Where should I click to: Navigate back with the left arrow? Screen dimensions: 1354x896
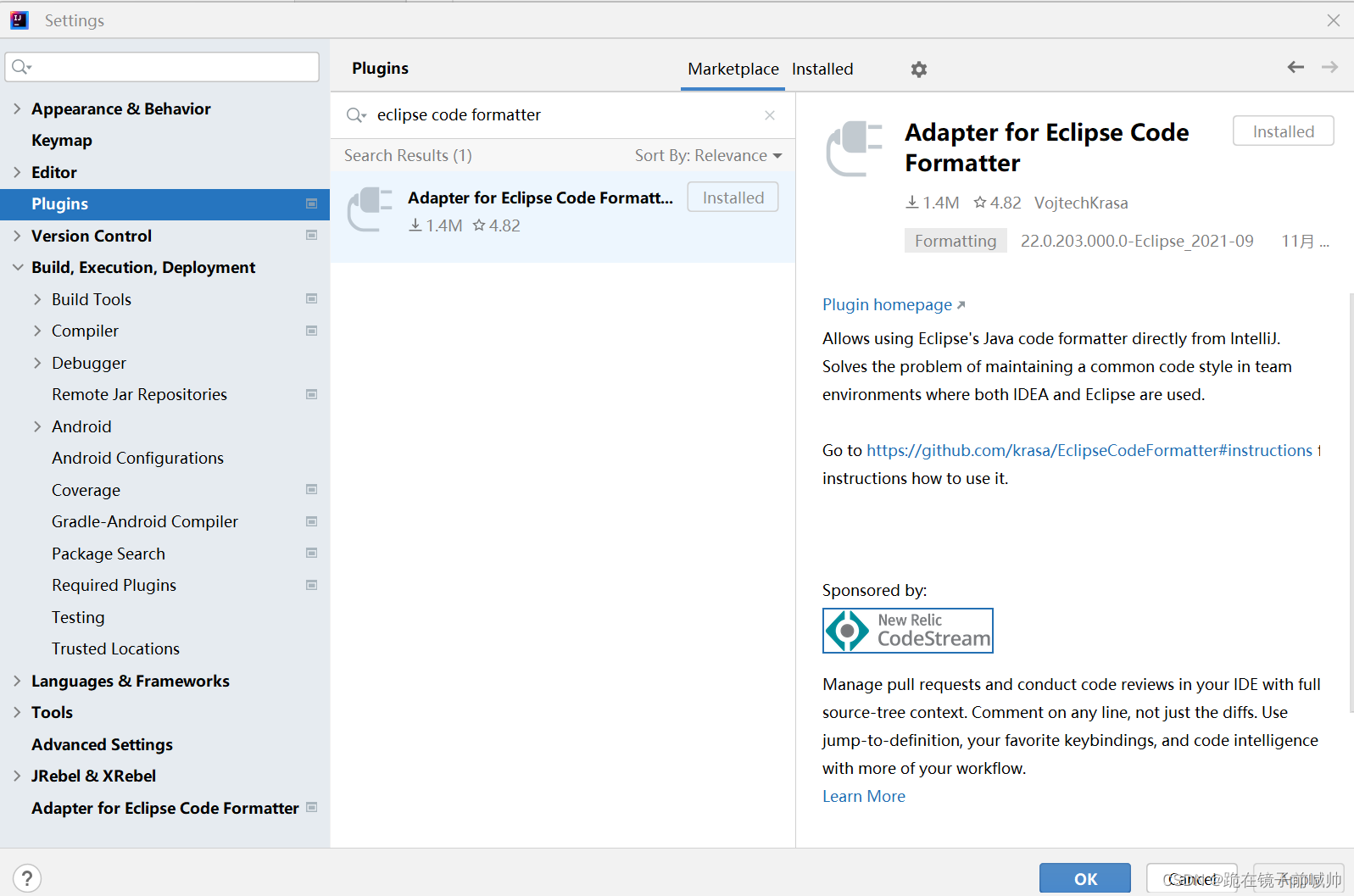click(x=1295, y=67)
